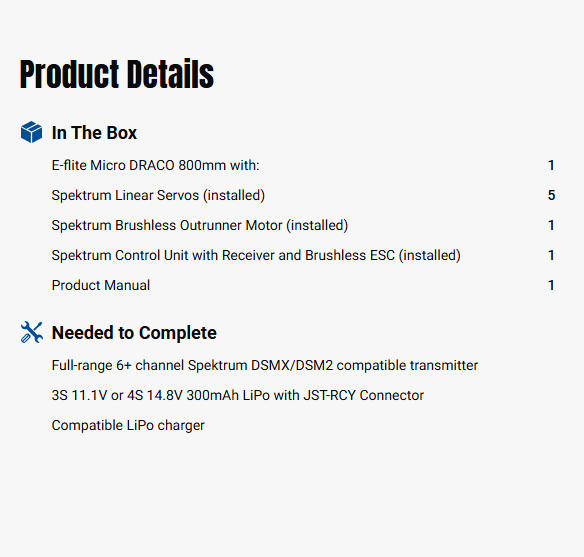Click the E-flite Micro DRACO 800mm item
584x557 pixels.
pyautogui.click(x=155, y=165)
